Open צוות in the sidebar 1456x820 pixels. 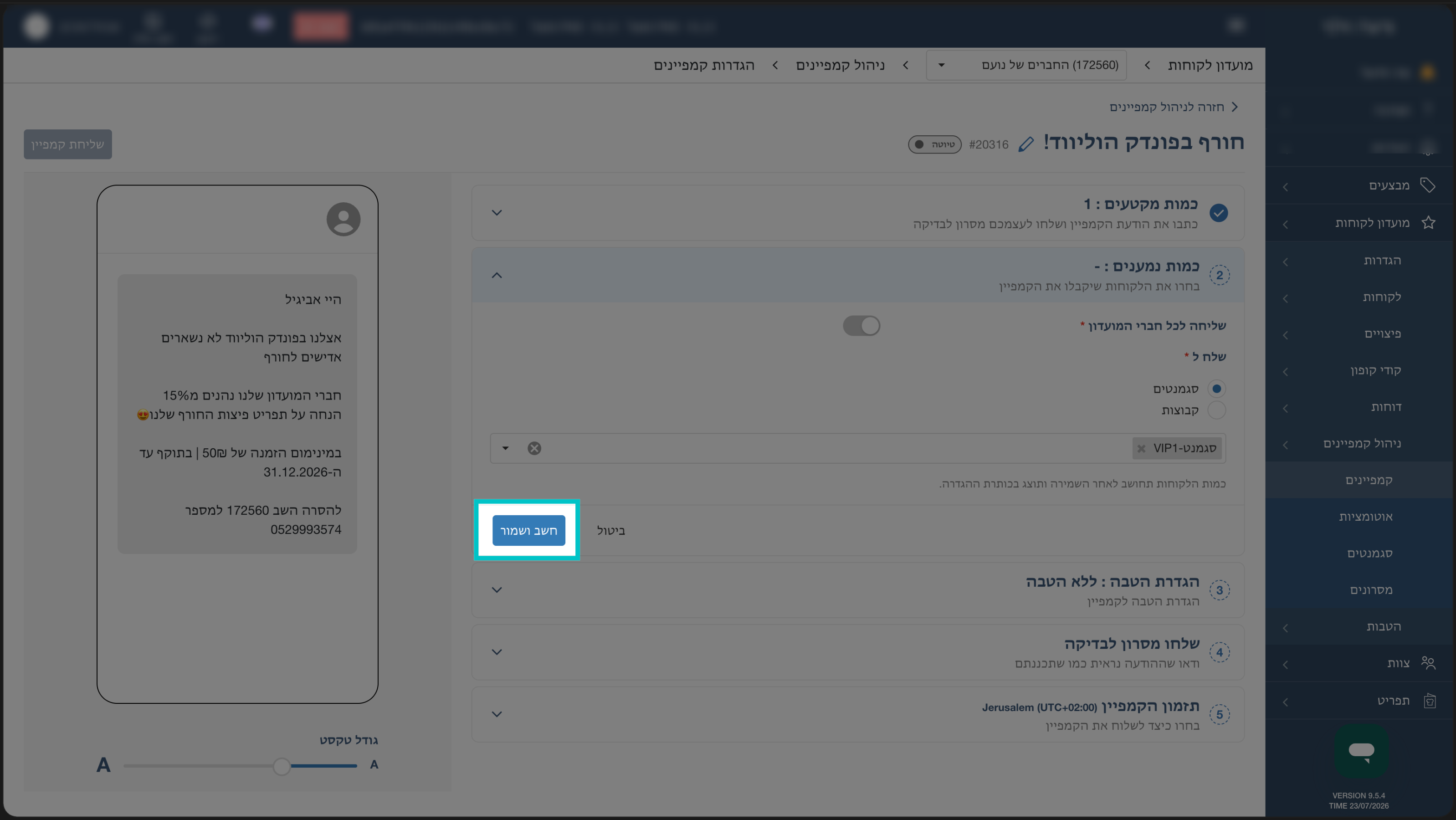click(x=1360, y=663)
